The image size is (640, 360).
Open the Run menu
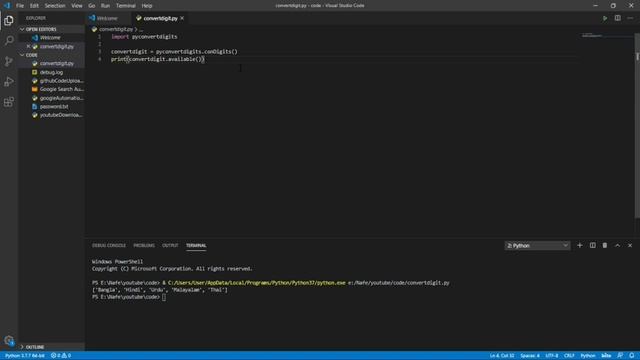[105, 6]
